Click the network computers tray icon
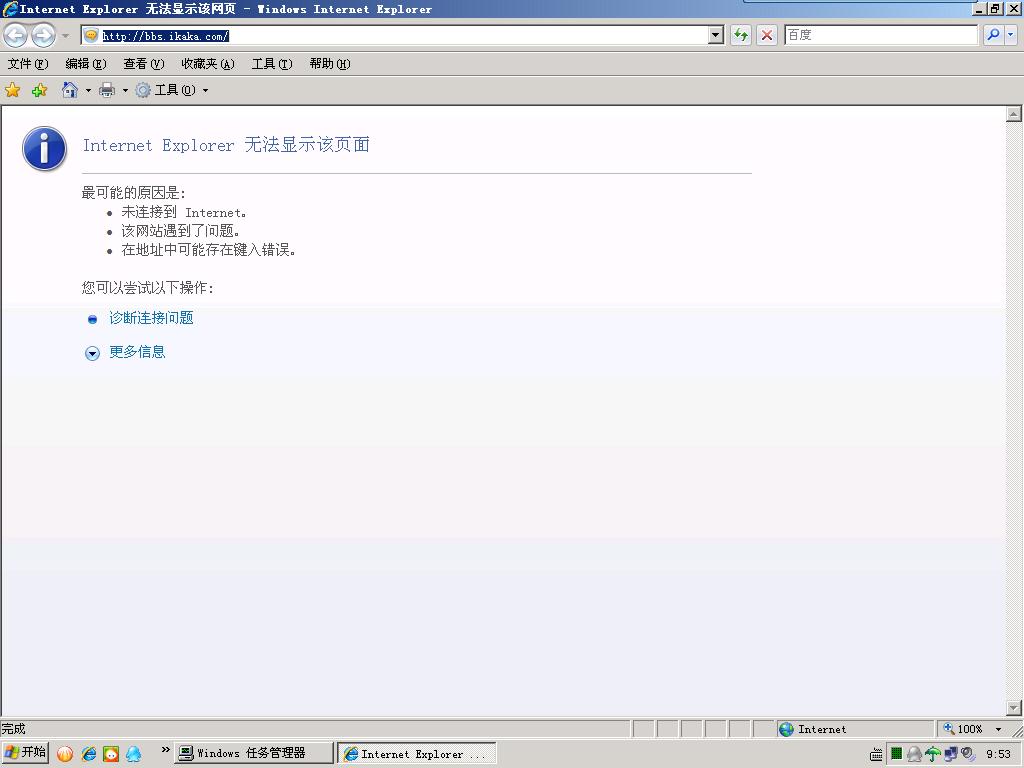This screenshot has height=768, width=1024. click(x=950, y=754)
